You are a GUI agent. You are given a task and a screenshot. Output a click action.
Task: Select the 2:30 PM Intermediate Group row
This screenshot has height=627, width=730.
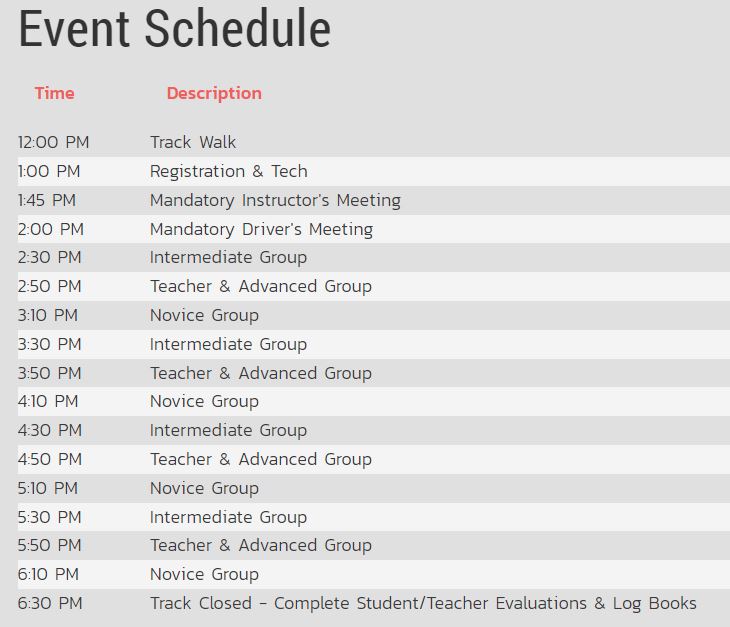tap(228, 257)
